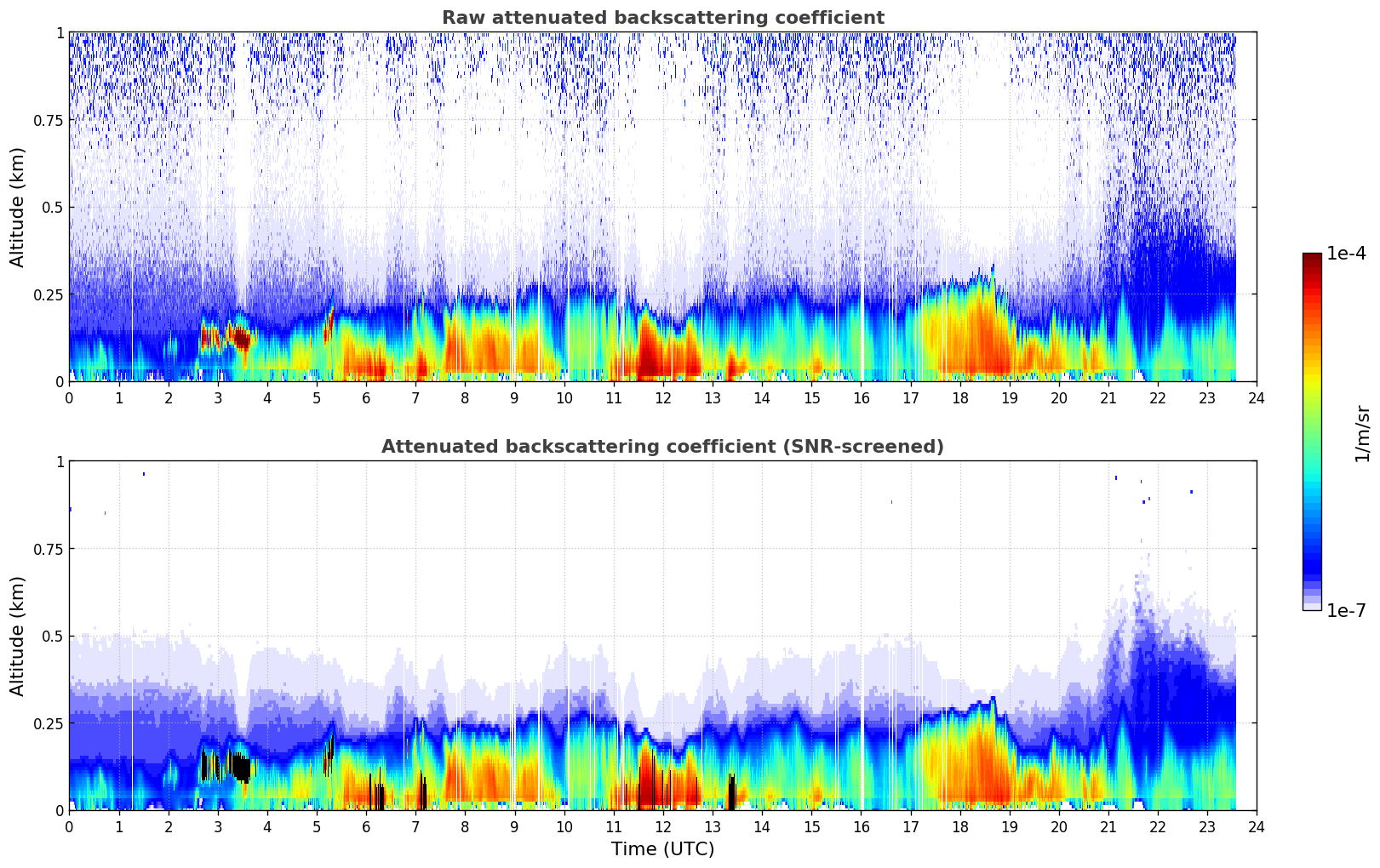Select hour 0 tick on top plot axis
Viewport: 1380px width, 868px height.
[x=69, y=397]
